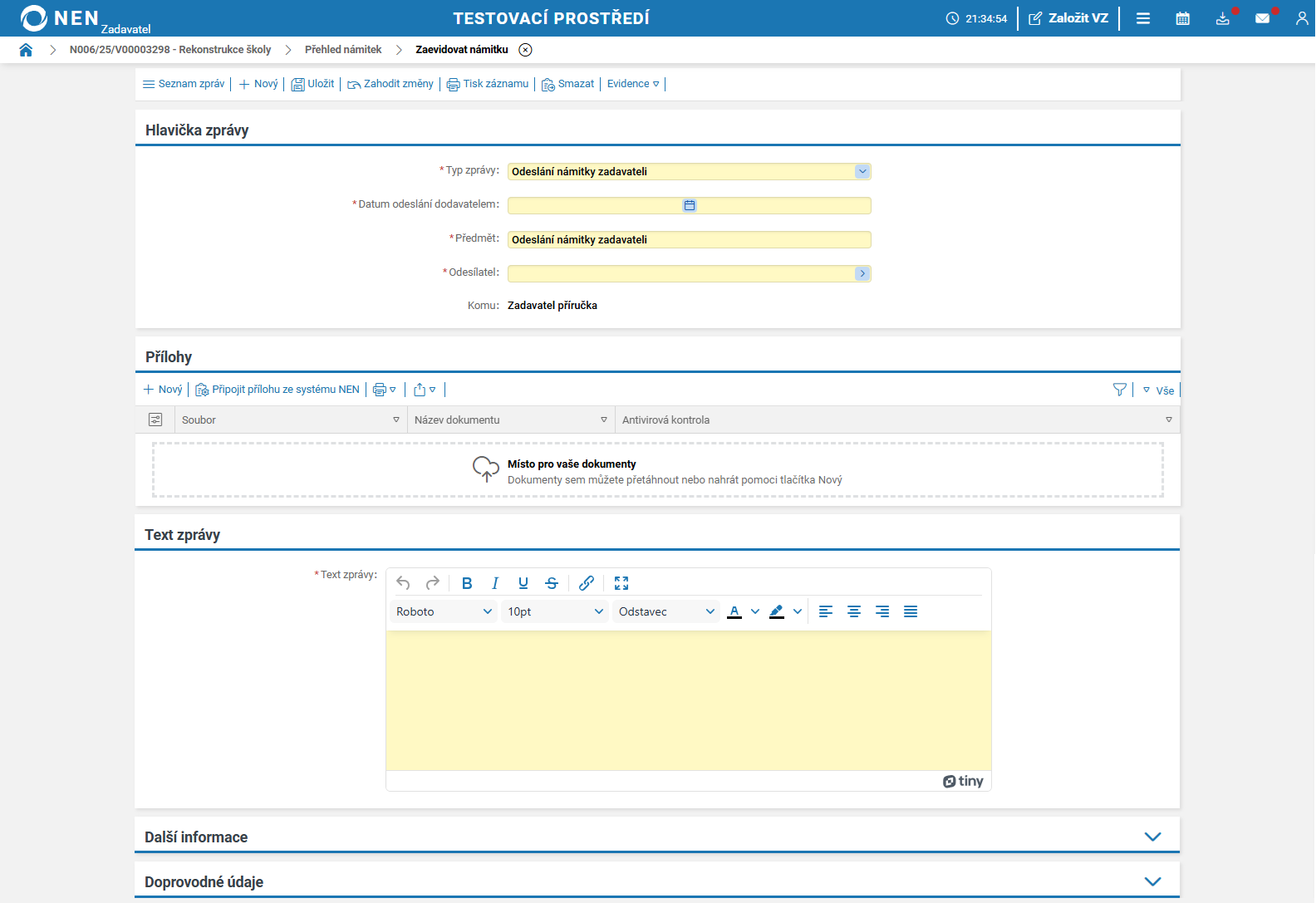Click the Uložit button
The width and height of the screenshot is (1316, 903).
[x=313, y=84]
